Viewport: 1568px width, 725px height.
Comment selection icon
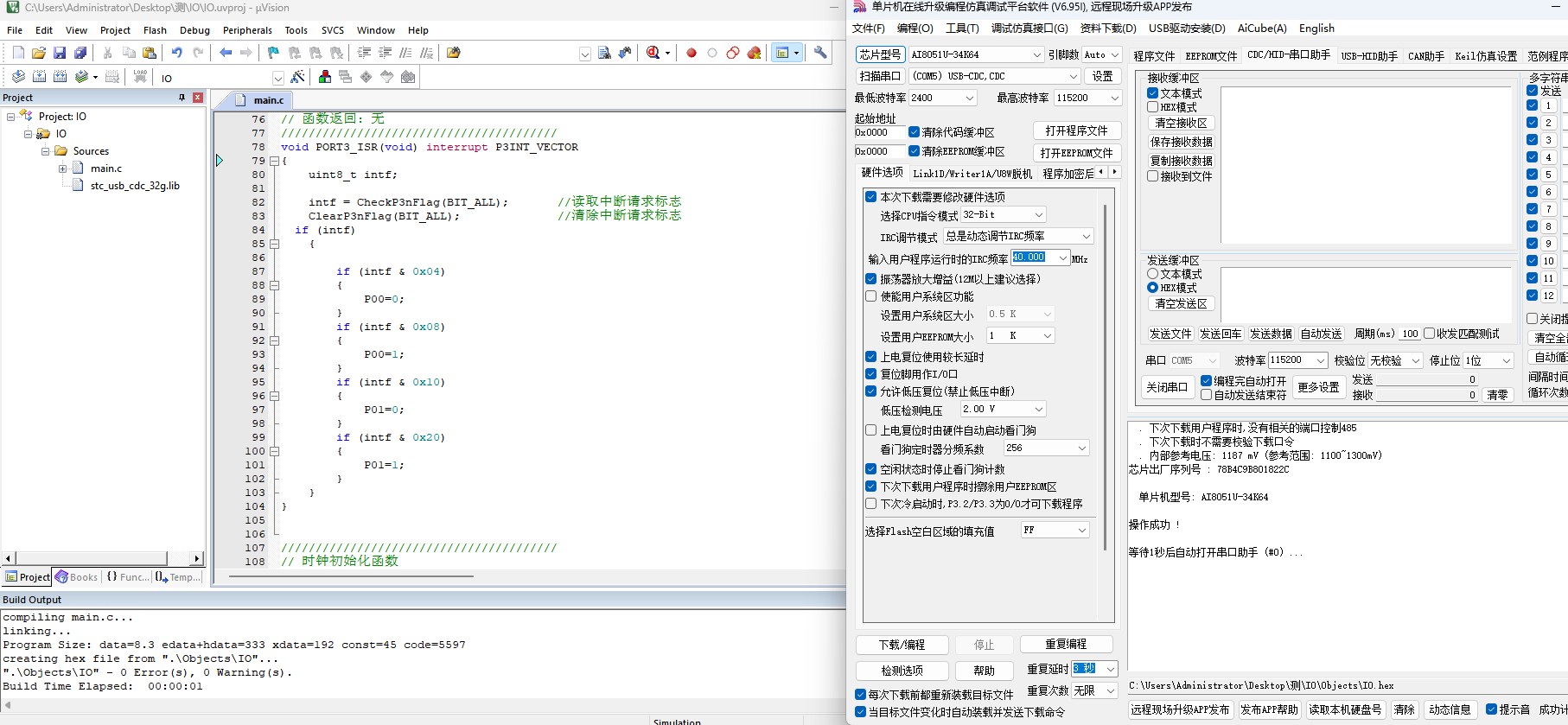[x=405, y=54]
